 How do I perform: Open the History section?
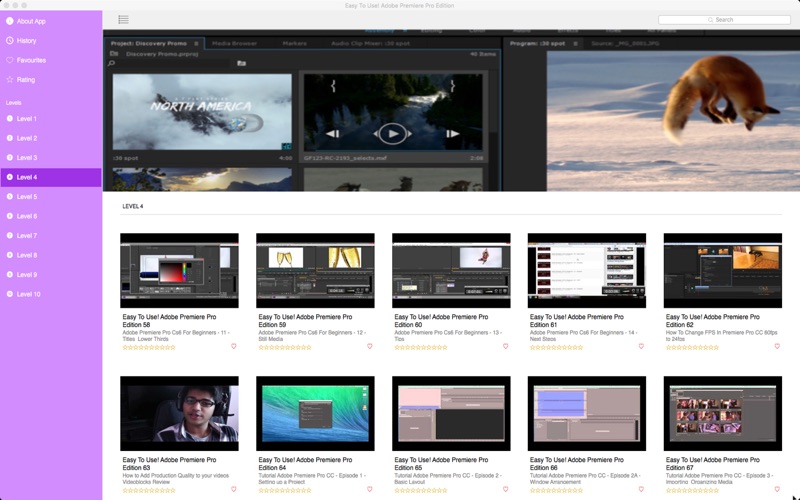51,40
